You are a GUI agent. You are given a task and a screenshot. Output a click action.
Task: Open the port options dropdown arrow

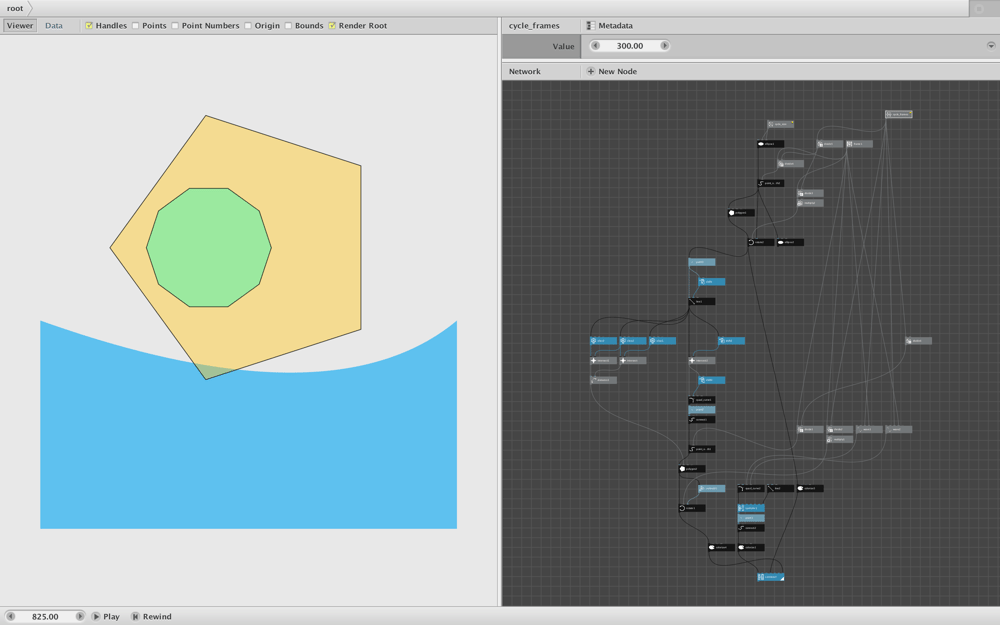[990, 45]
